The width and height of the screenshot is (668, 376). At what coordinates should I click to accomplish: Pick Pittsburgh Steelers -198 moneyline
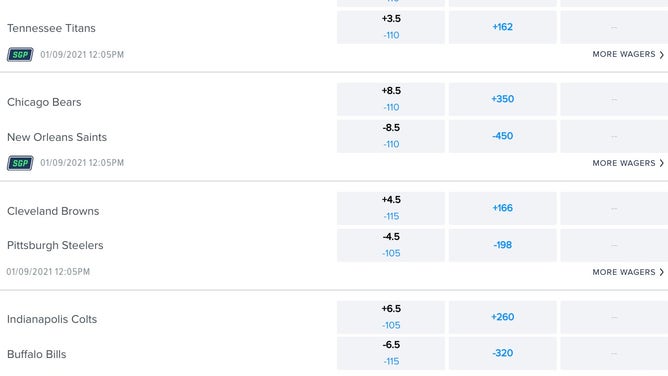503,245
